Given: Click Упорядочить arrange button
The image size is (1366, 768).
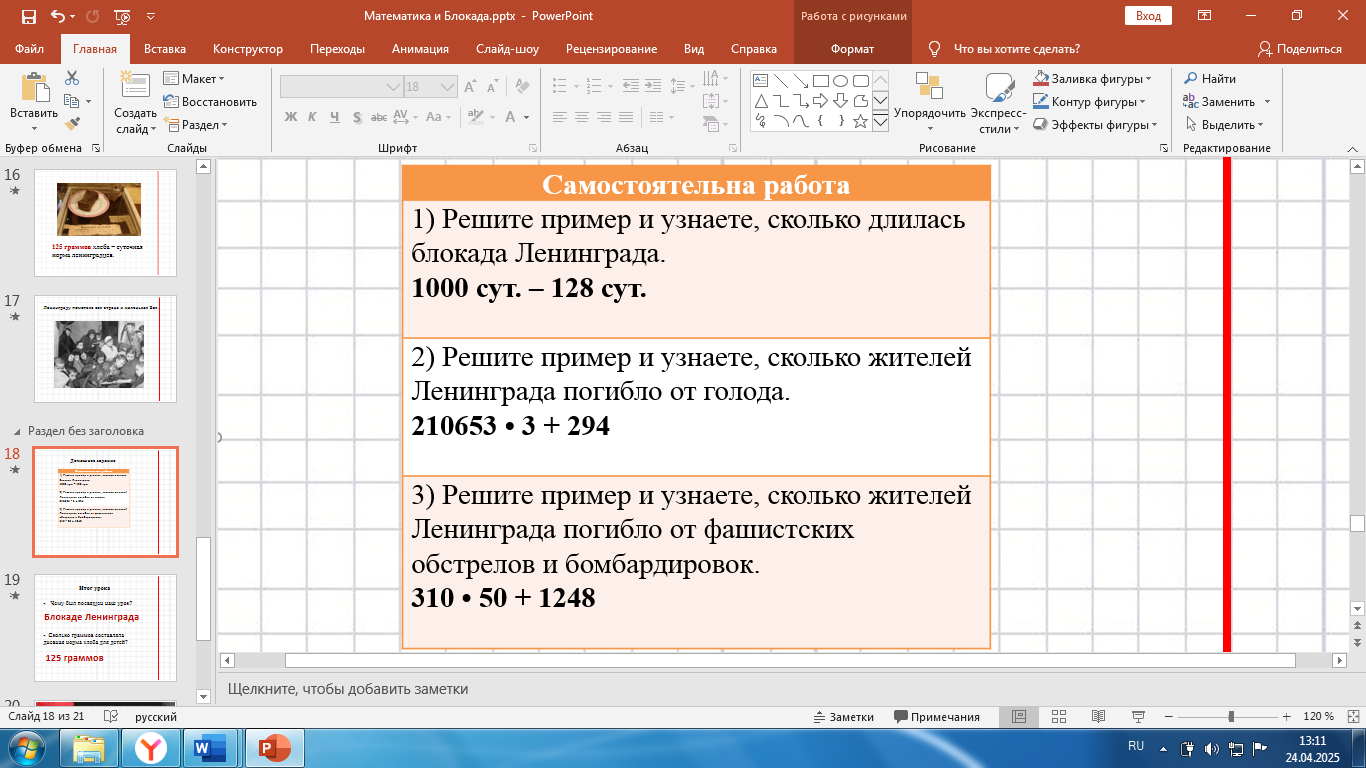Looking at the screenshot, I should click(x=930, y=103).
